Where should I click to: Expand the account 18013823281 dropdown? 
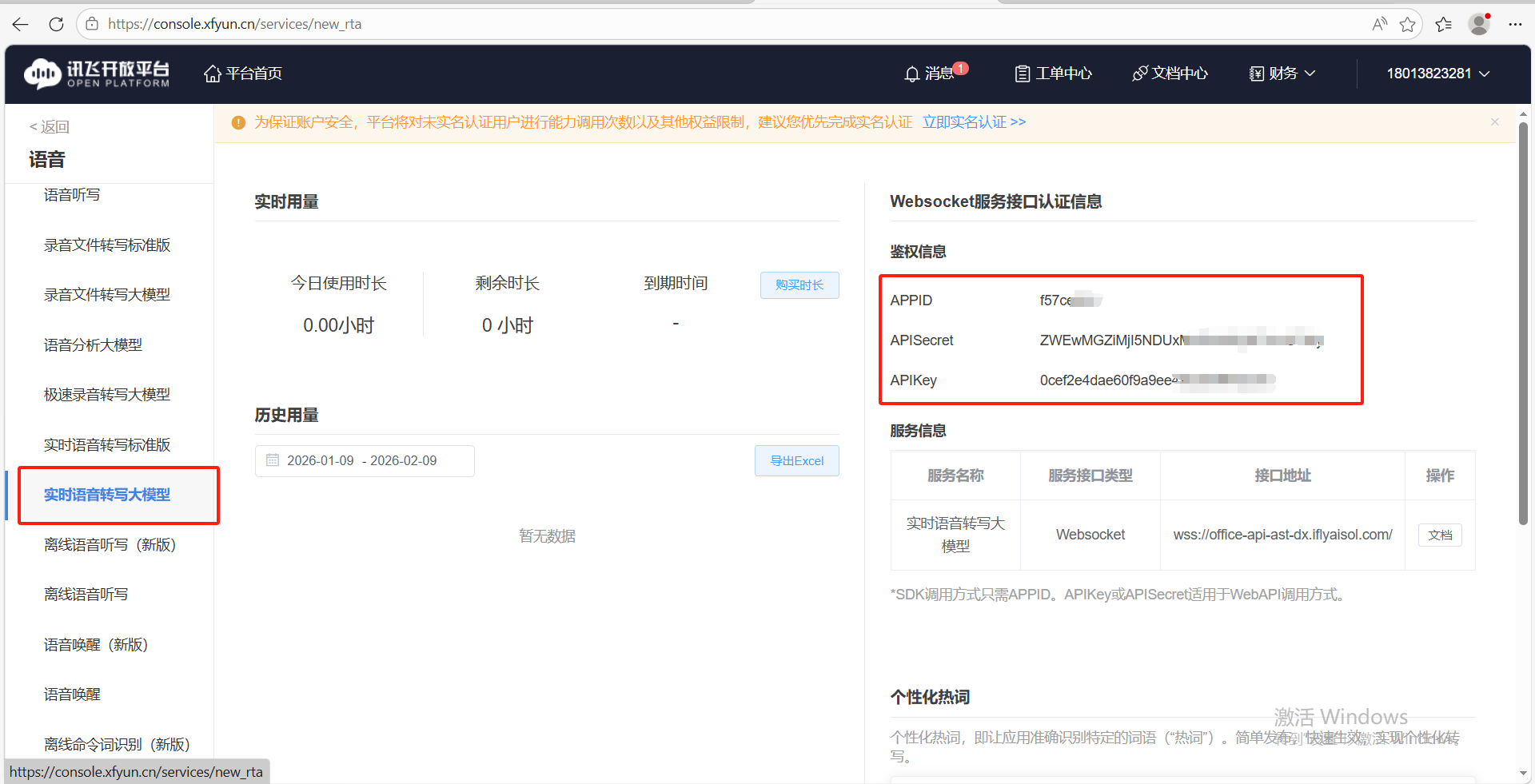coord(1437,74)
